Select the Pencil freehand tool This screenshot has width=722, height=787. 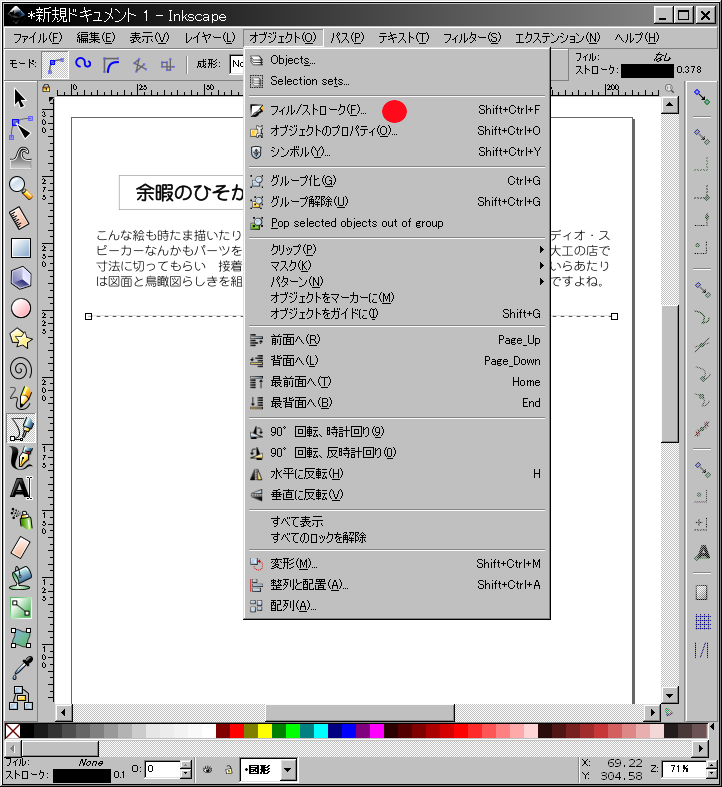point(20,398)
